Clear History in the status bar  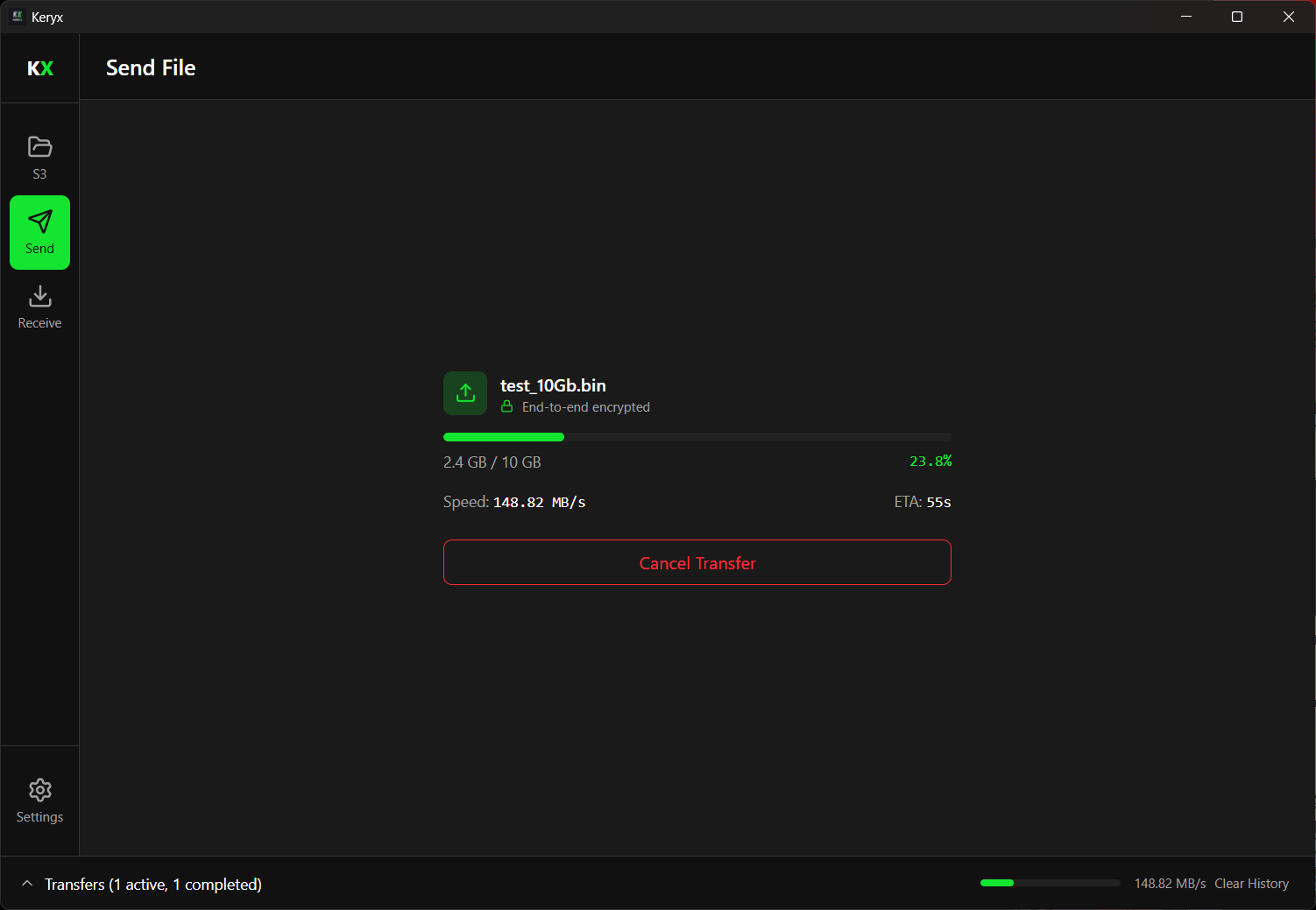pos(1251,884)
